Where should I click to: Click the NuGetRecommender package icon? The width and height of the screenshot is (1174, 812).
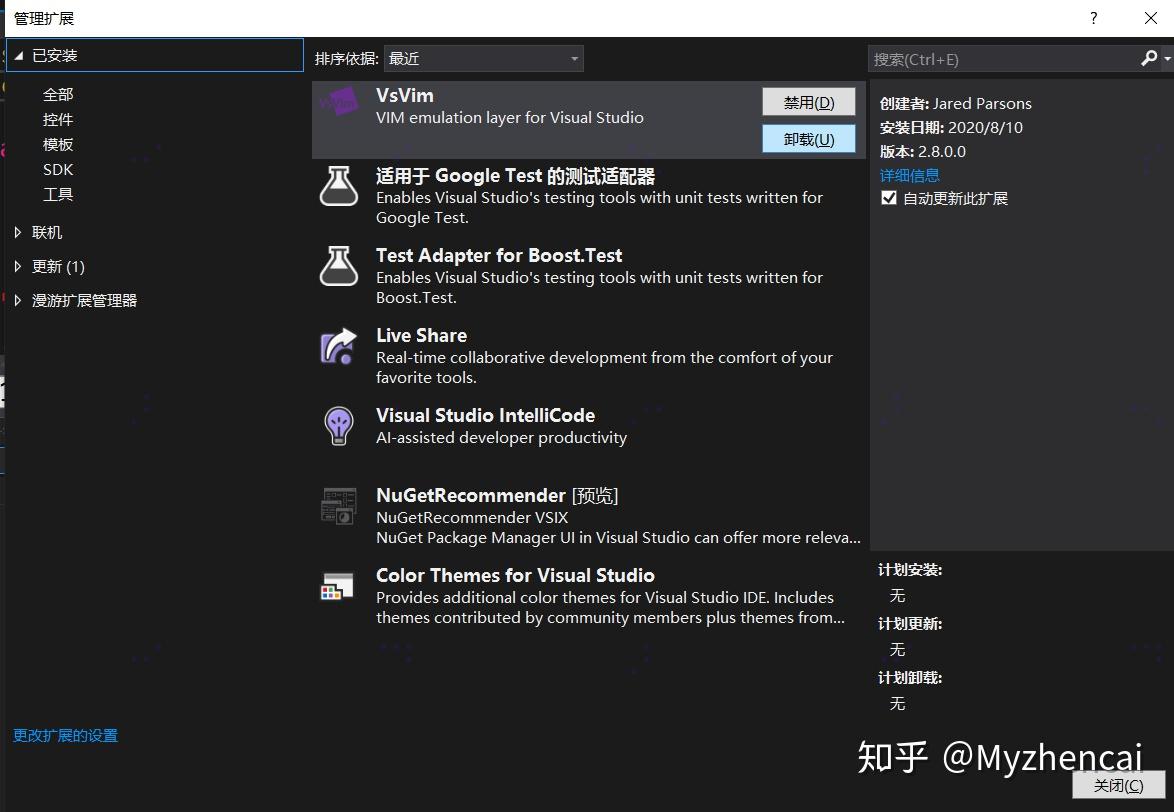339,506
